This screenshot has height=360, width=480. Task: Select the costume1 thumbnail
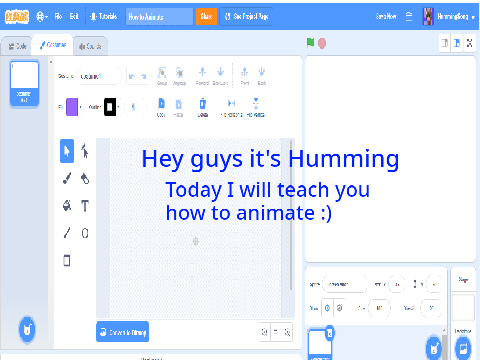(24, 83)
